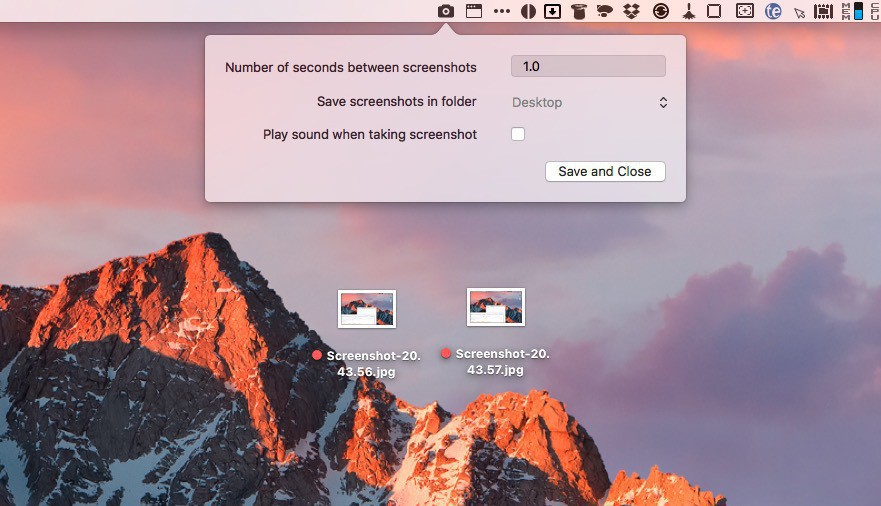Open the blue 'te' circle menu bar icon
Screen dimensions: 881x506
[x=773, y=11]
